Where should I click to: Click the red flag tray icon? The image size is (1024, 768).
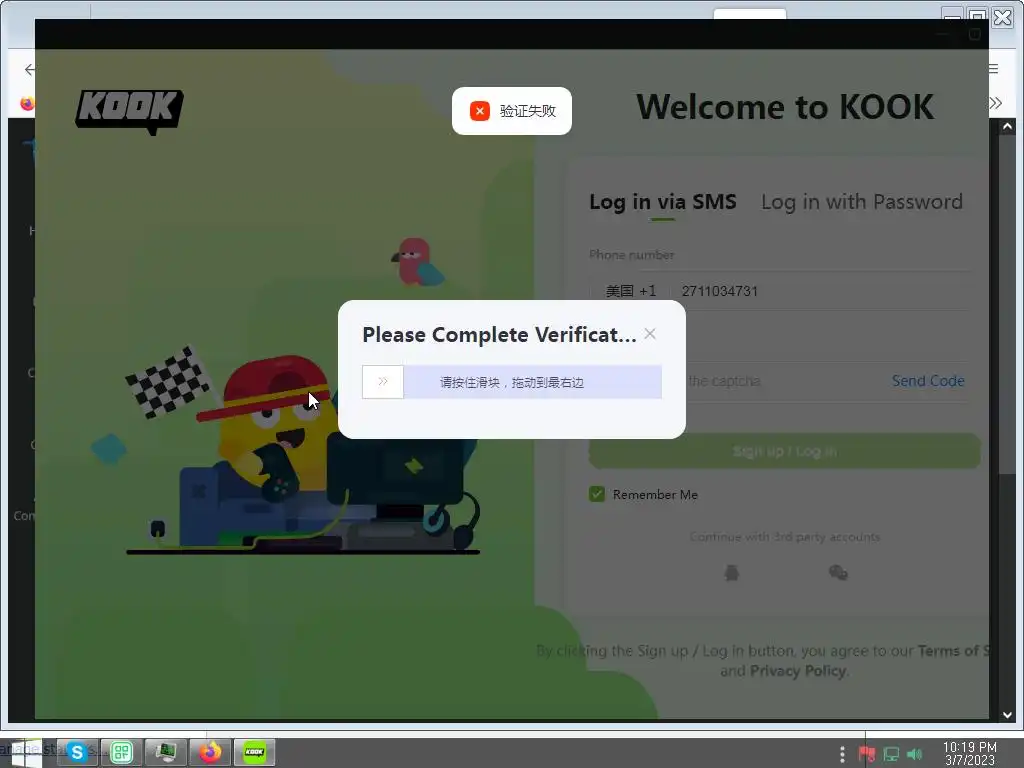(867, 754)
